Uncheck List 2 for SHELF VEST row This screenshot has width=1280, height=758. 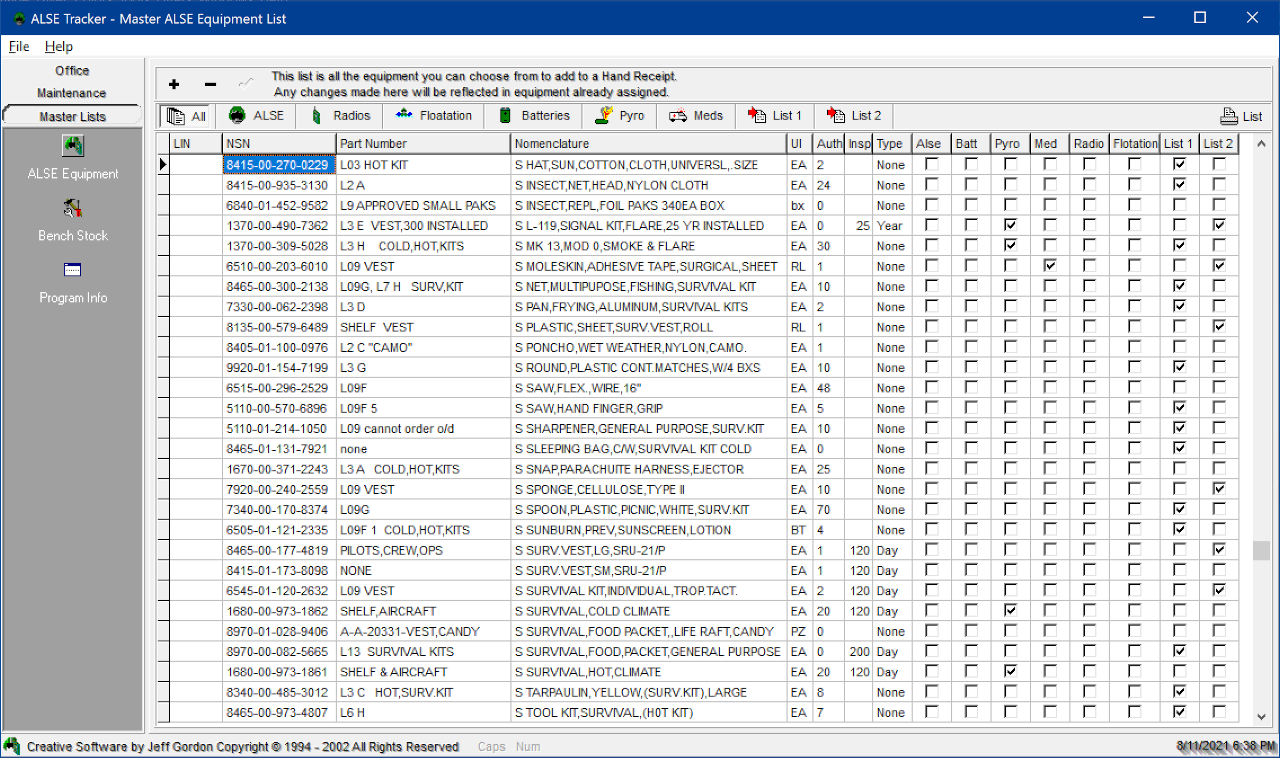[x=1218, y=327]
